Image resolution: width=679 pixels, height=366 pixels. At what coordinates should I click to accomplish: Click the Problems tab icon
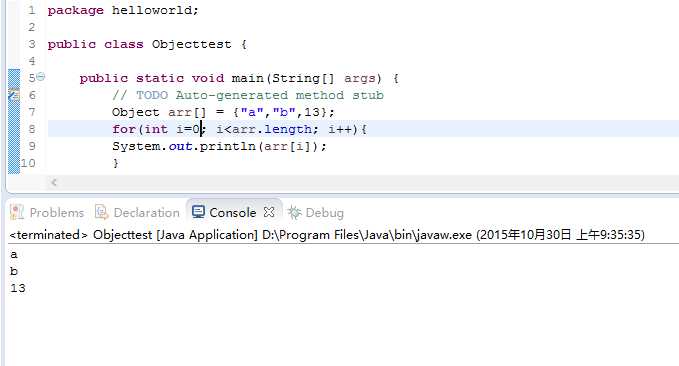(x=17, y=212)
